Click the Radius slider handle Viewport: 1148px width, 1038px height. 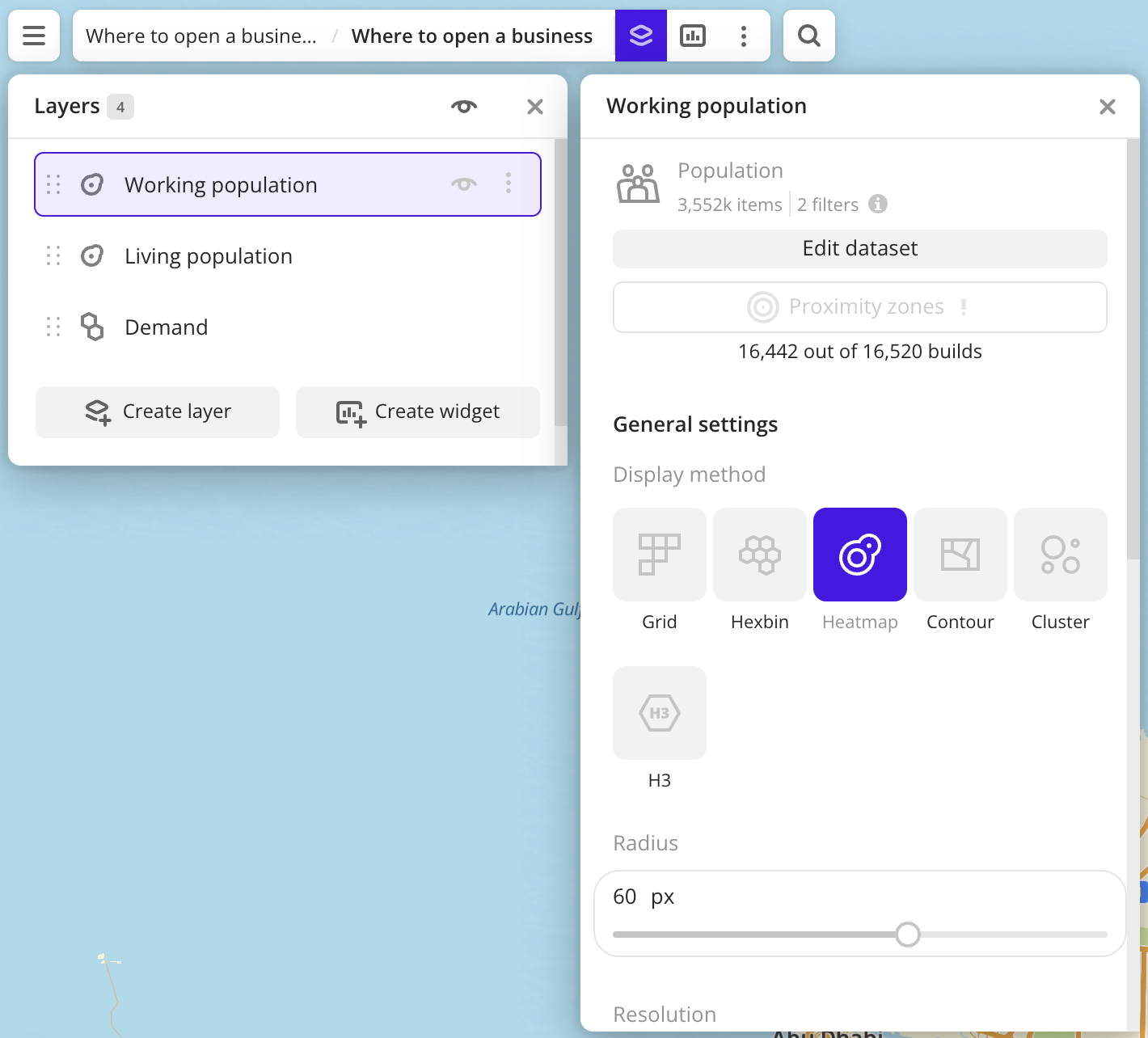(x=908, y=935)
